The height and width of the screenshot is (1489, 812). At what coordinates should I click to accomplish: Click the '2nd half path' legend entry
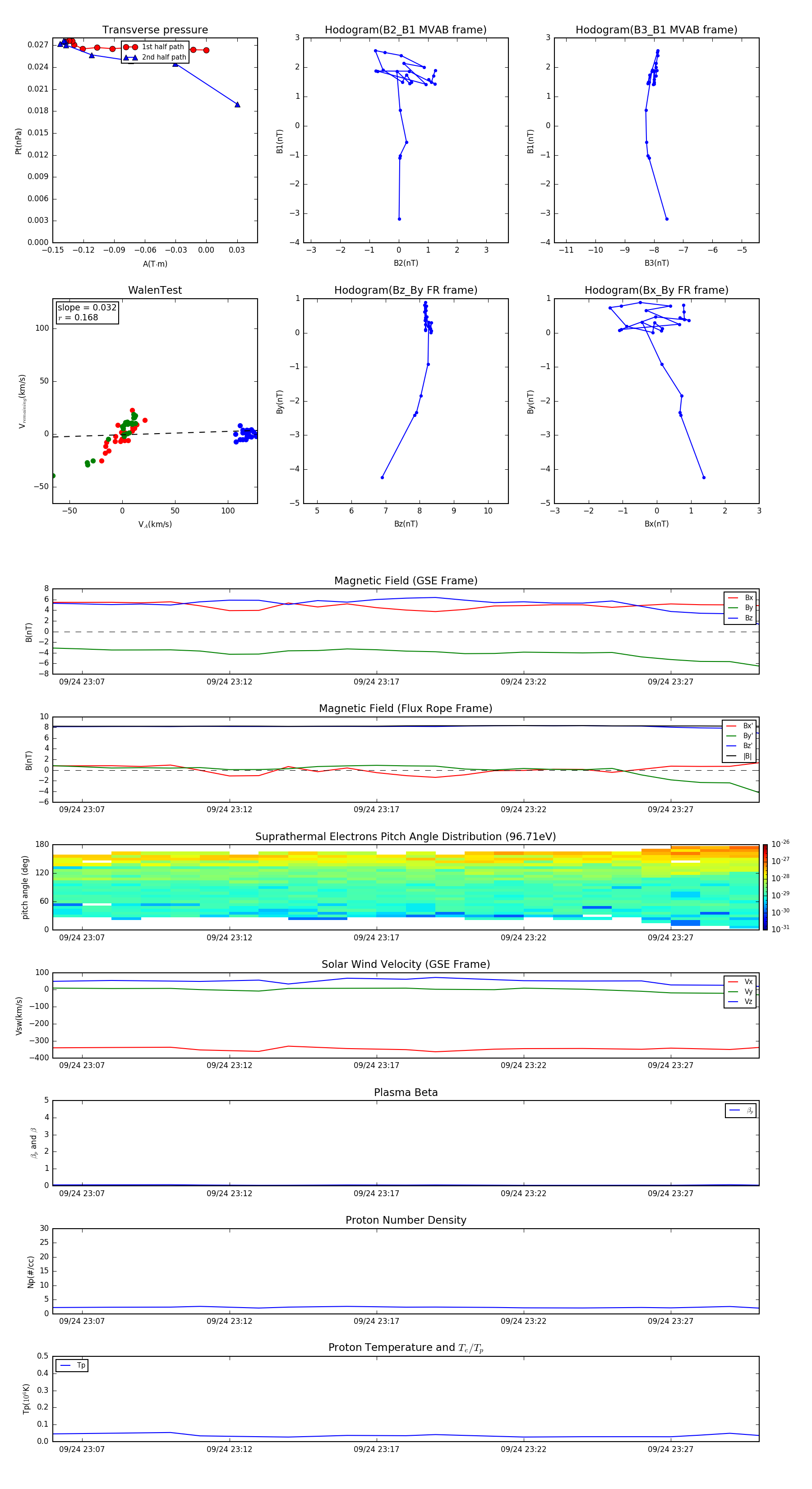click(154, 57)
